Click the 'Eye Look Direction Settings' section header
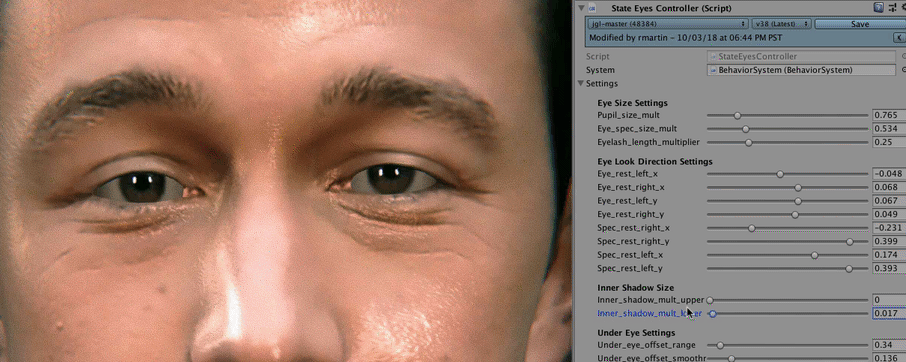Screen dimensions: 906x362 [655, 162]
